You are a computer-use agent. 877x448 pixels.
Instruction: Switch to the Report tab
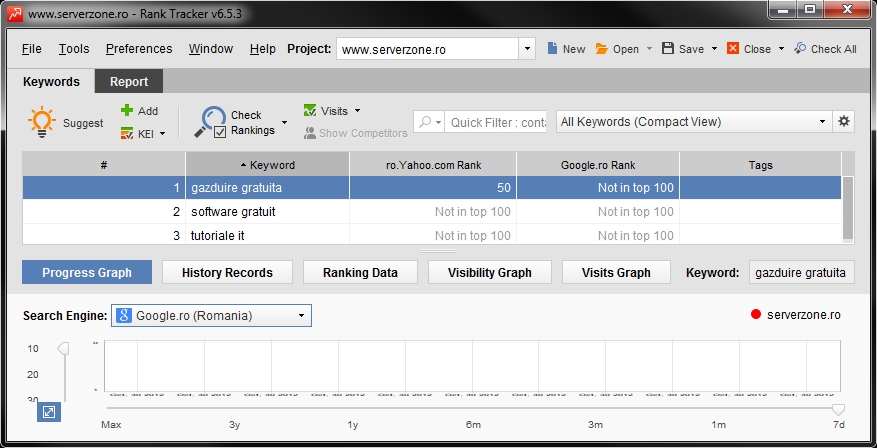point(129,82)
